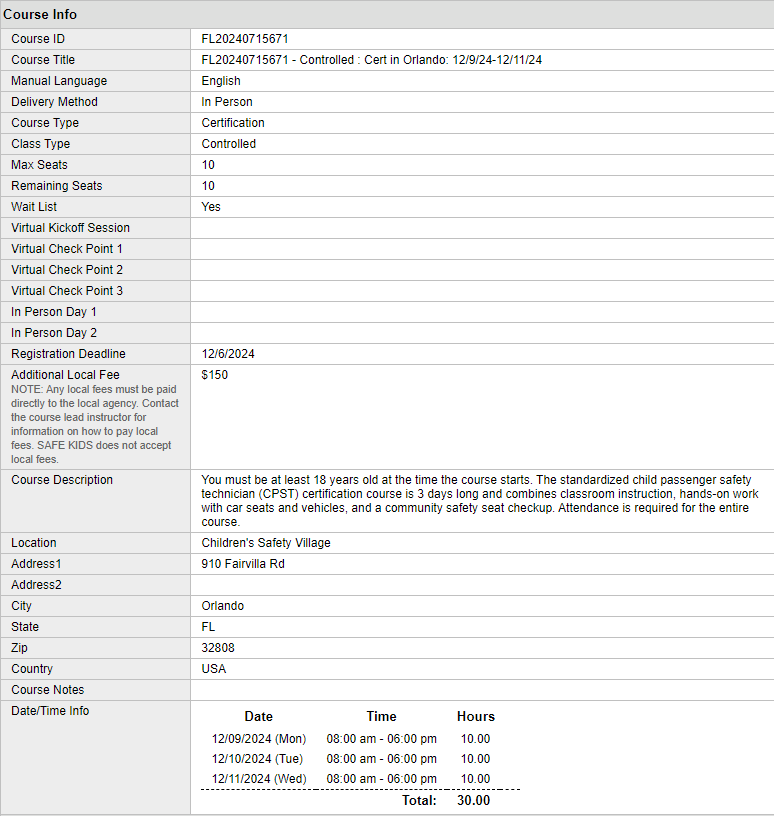Click the City value Orlando
Screen dimensions: 774x816
pyautogui.click(x=223, y=606)
